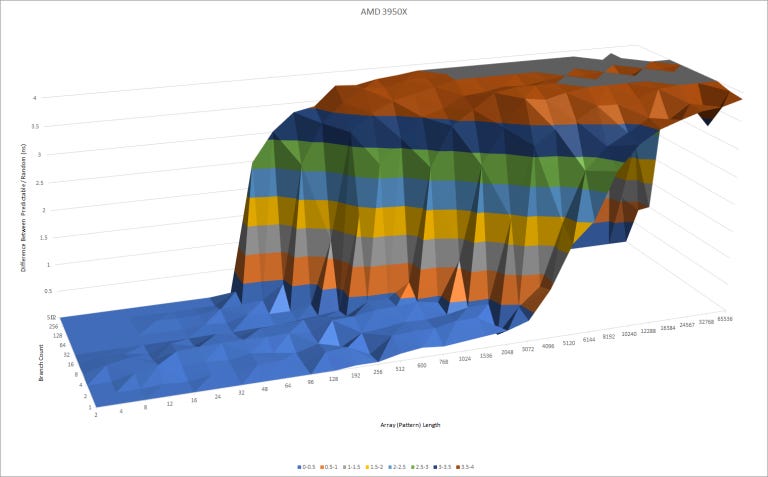Click the 600 array length label
The height and width of the screenshot is (477, 768).
[x=422, y=365]
